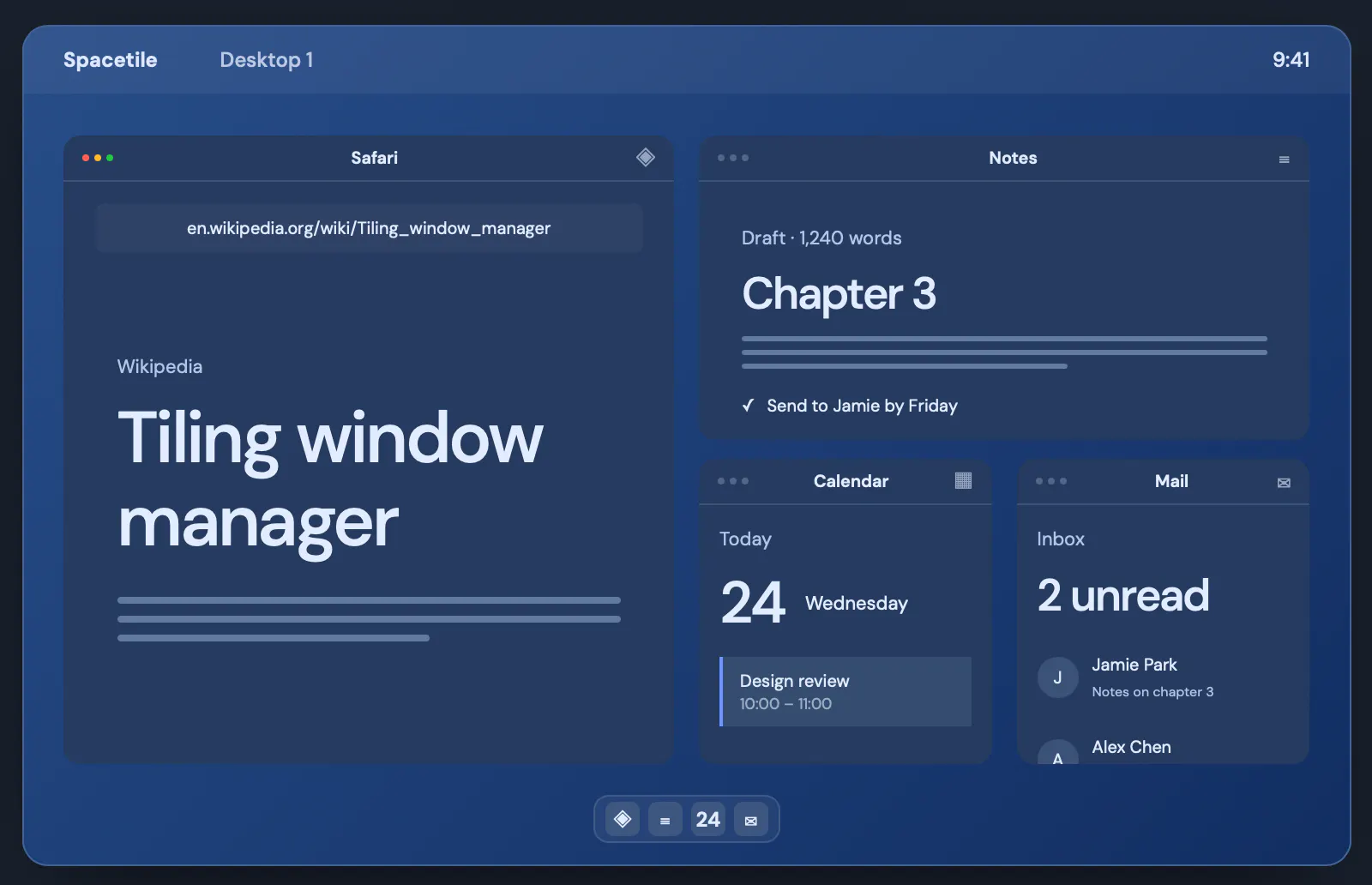Screen dimensions: 1372x885
Task: Open Safari from the dock
Action: (x=623, y=819)
